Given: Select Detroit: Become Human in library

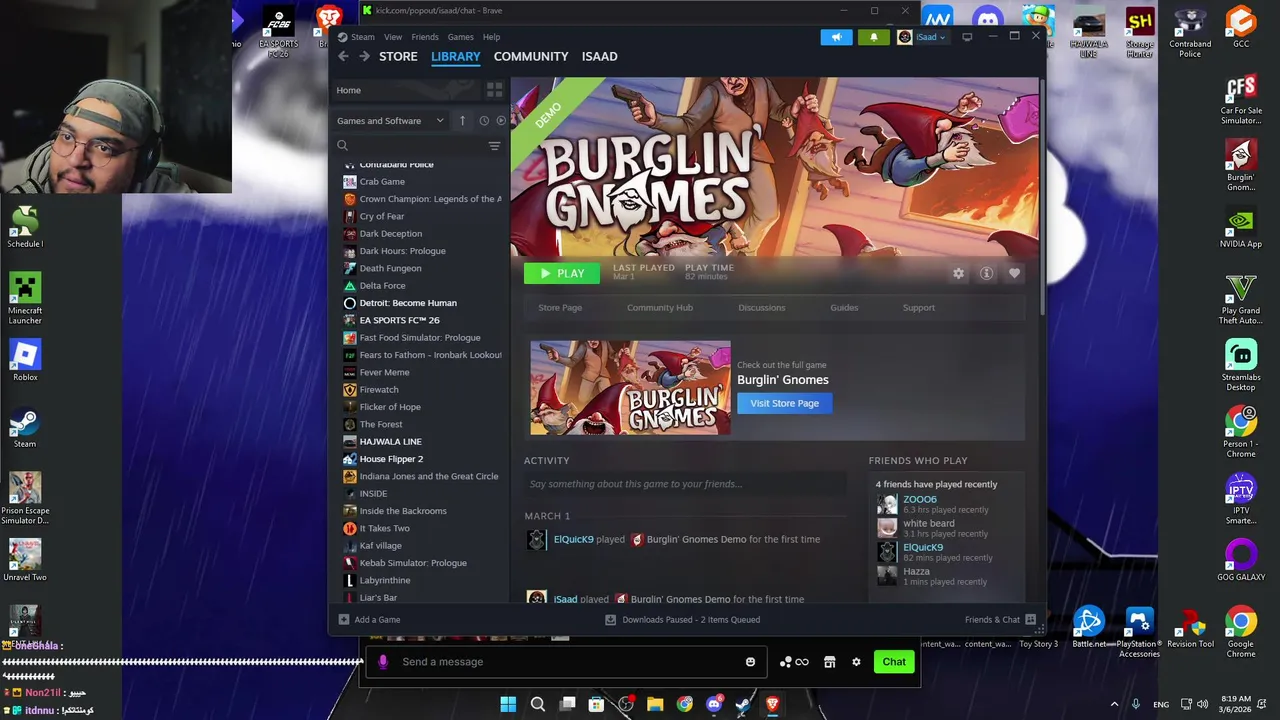Looking at the screenshot, I should [x=408, y=303].
